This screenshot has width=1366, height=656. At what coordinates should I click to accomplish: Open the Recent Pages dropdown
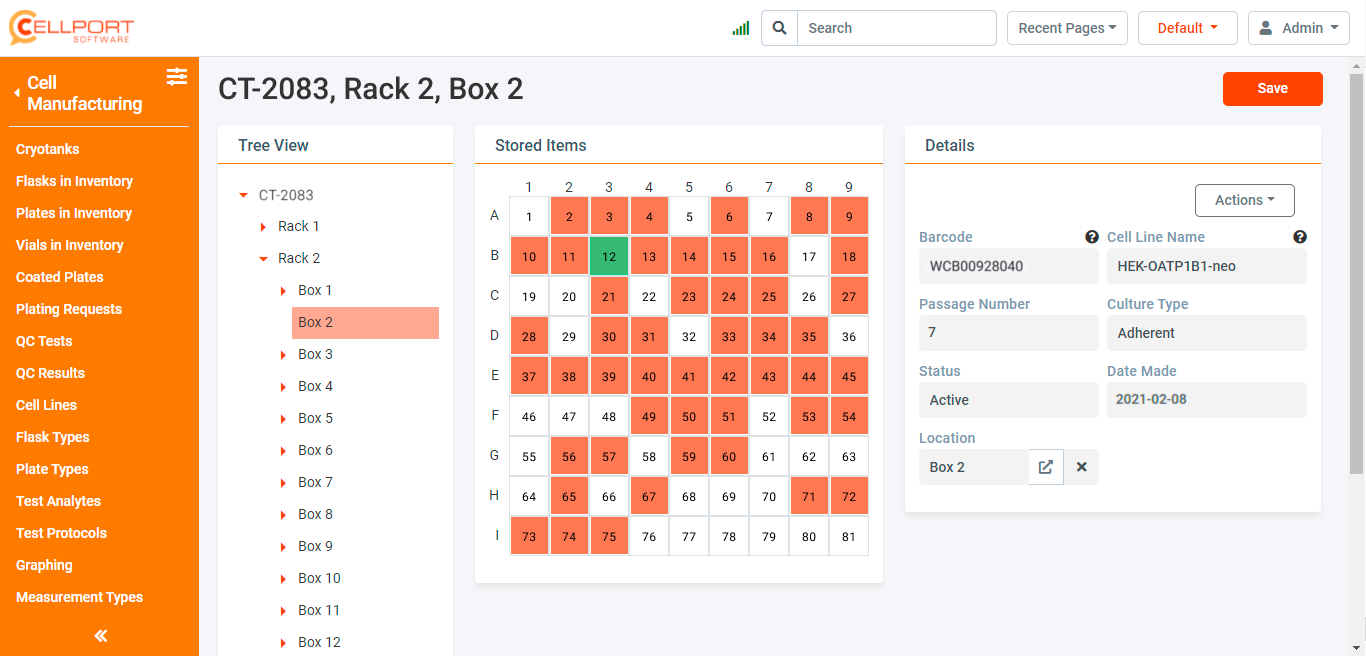pos(1067,28)
